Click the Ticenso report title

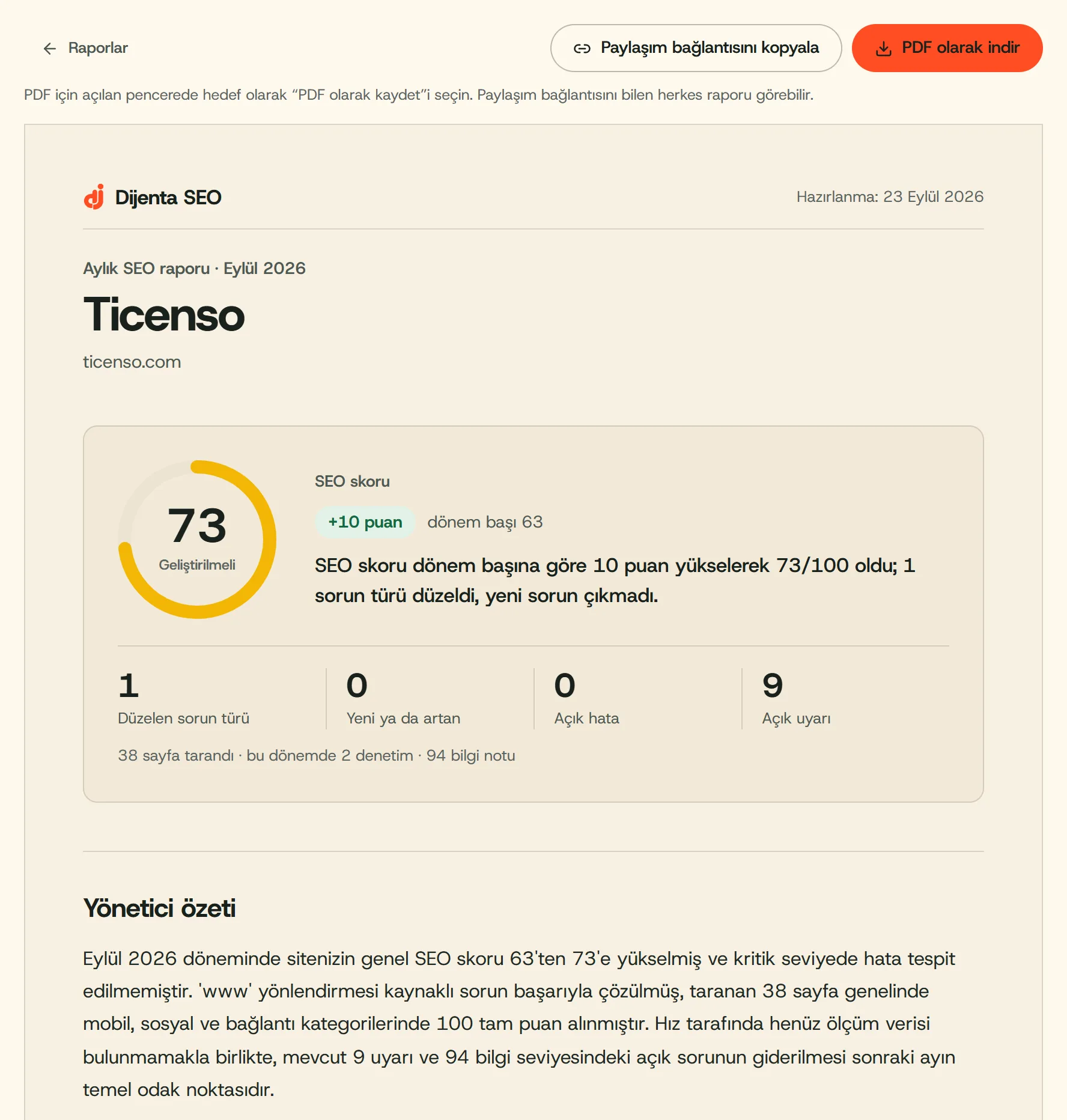click(164, 314)
